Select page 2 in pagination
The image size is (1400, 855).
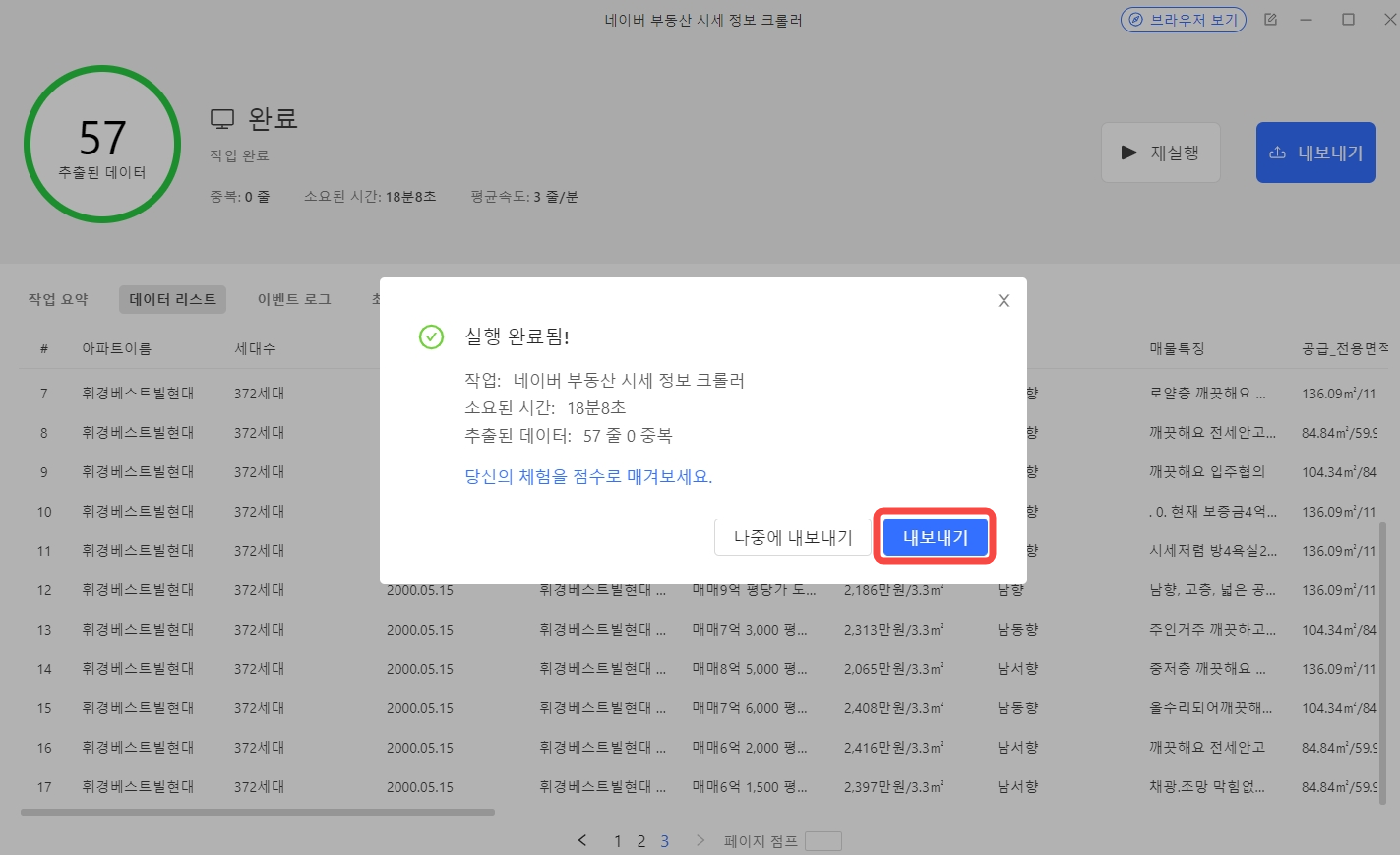pos(641,841)
